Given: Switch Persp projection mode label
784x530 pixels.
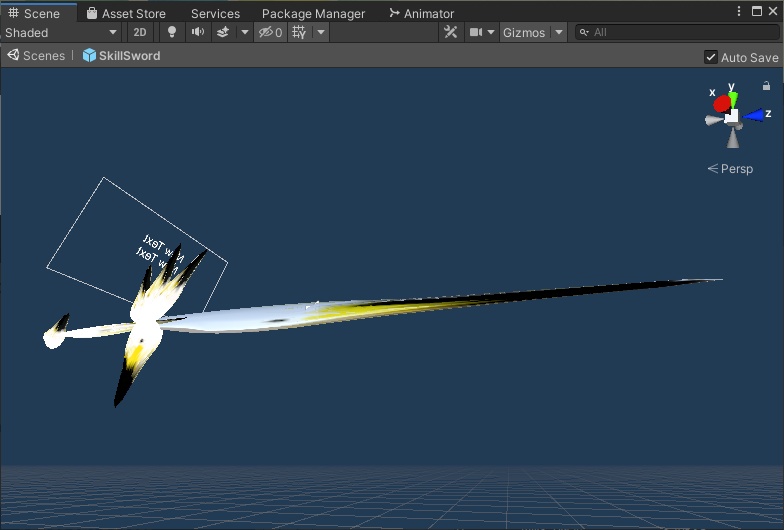Looking at the screenshot, I should pos(730,168).
